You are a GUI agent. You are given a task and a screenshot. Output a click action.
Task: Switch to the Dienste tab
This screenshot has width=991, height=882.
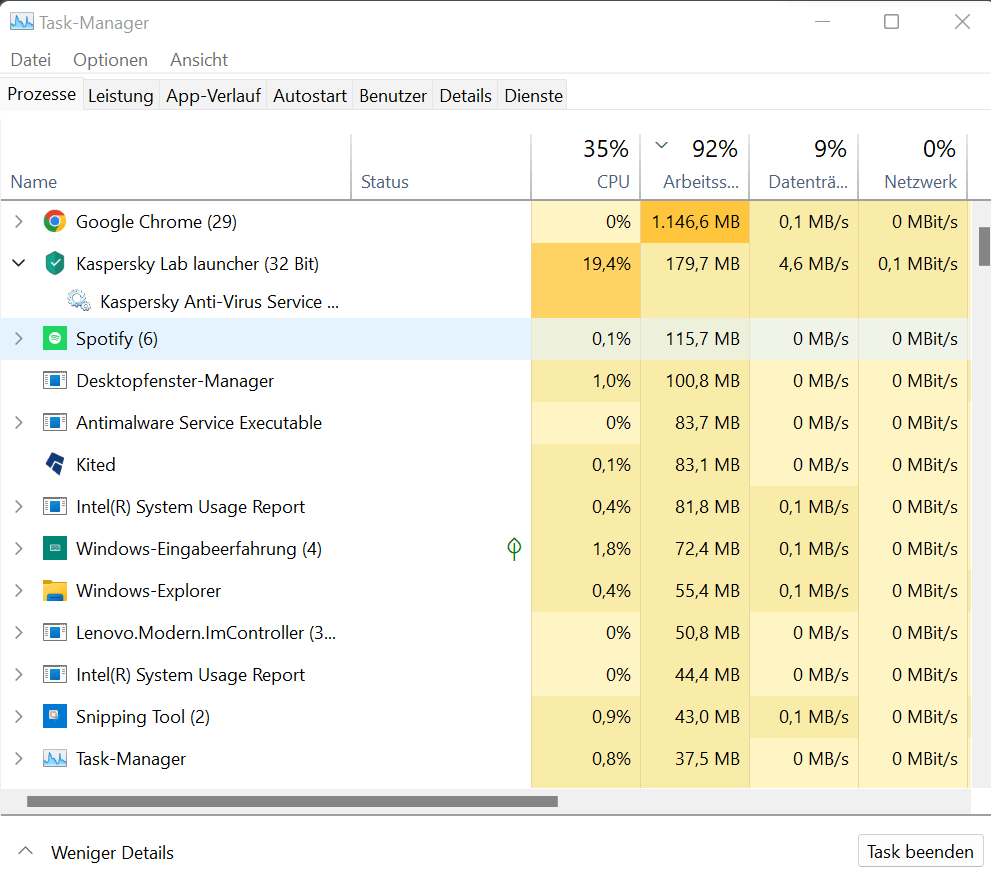pos(533,95)
